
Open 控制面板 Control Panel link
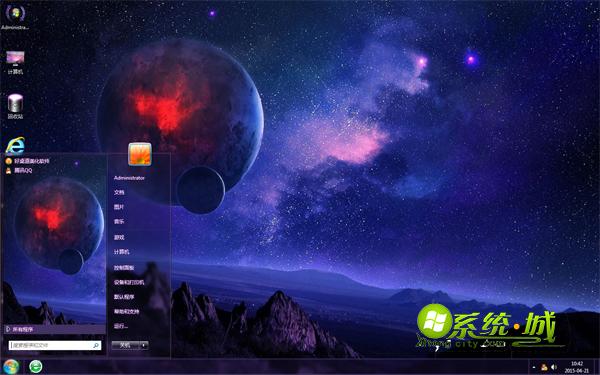[x=124, y=268]
